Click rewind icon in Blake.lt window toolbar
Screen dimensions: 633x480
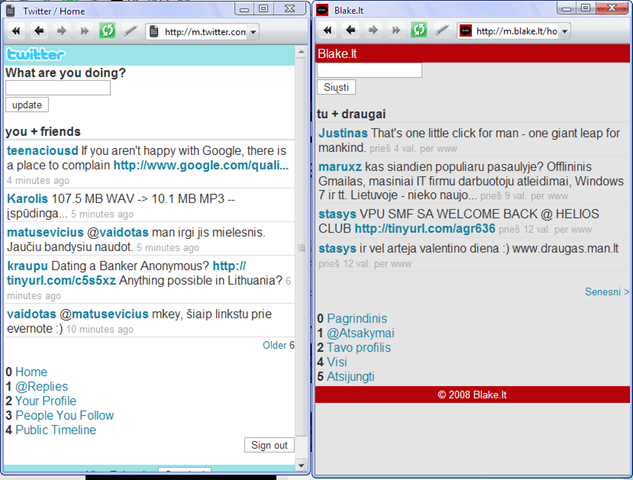[328, 30]
